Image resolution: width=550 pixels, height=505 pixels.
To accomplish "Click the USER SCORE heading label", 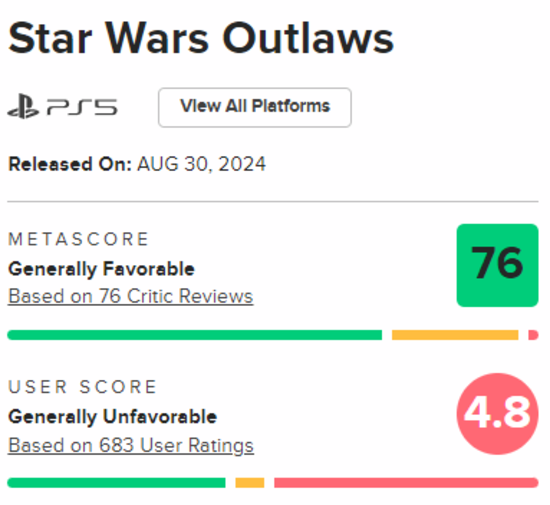I will tap(82, 387).
